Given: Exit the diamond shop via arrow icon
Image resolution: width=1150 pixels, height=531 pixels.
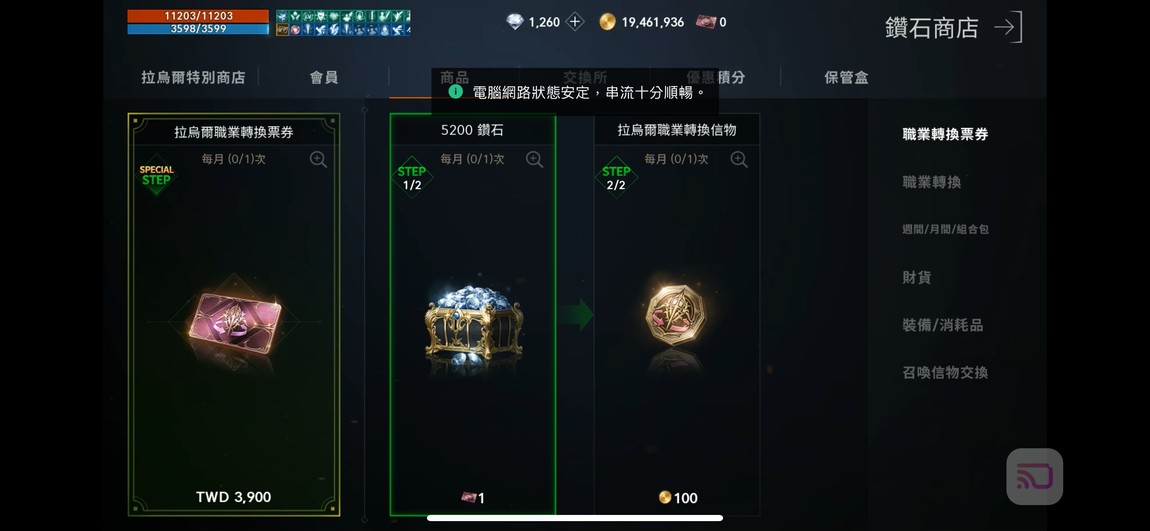Looking at the screenshot, I should [1008, 27].
